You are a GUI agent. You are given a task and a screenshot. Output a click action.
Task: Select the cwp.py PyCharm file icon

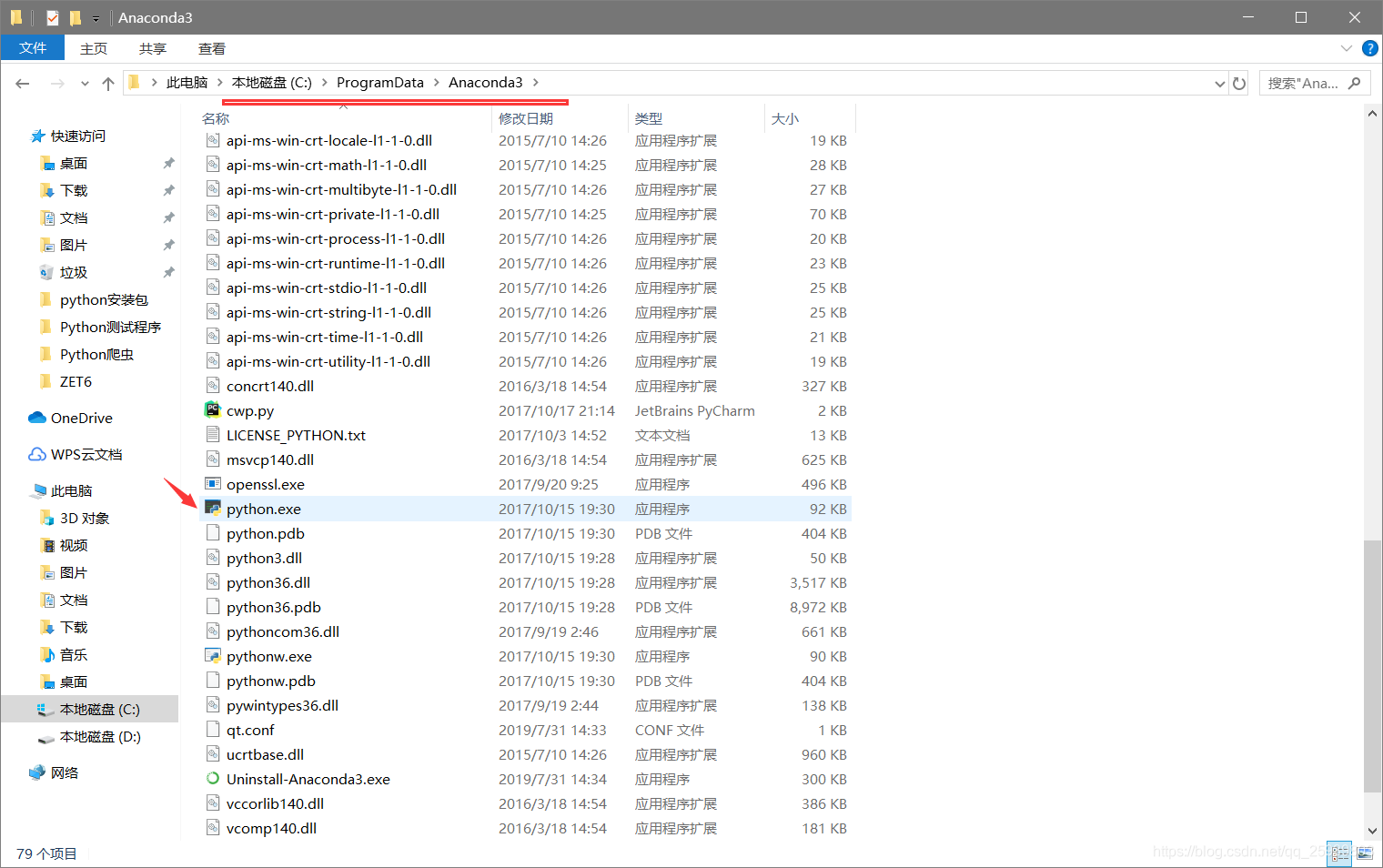(x=213, y=410)
